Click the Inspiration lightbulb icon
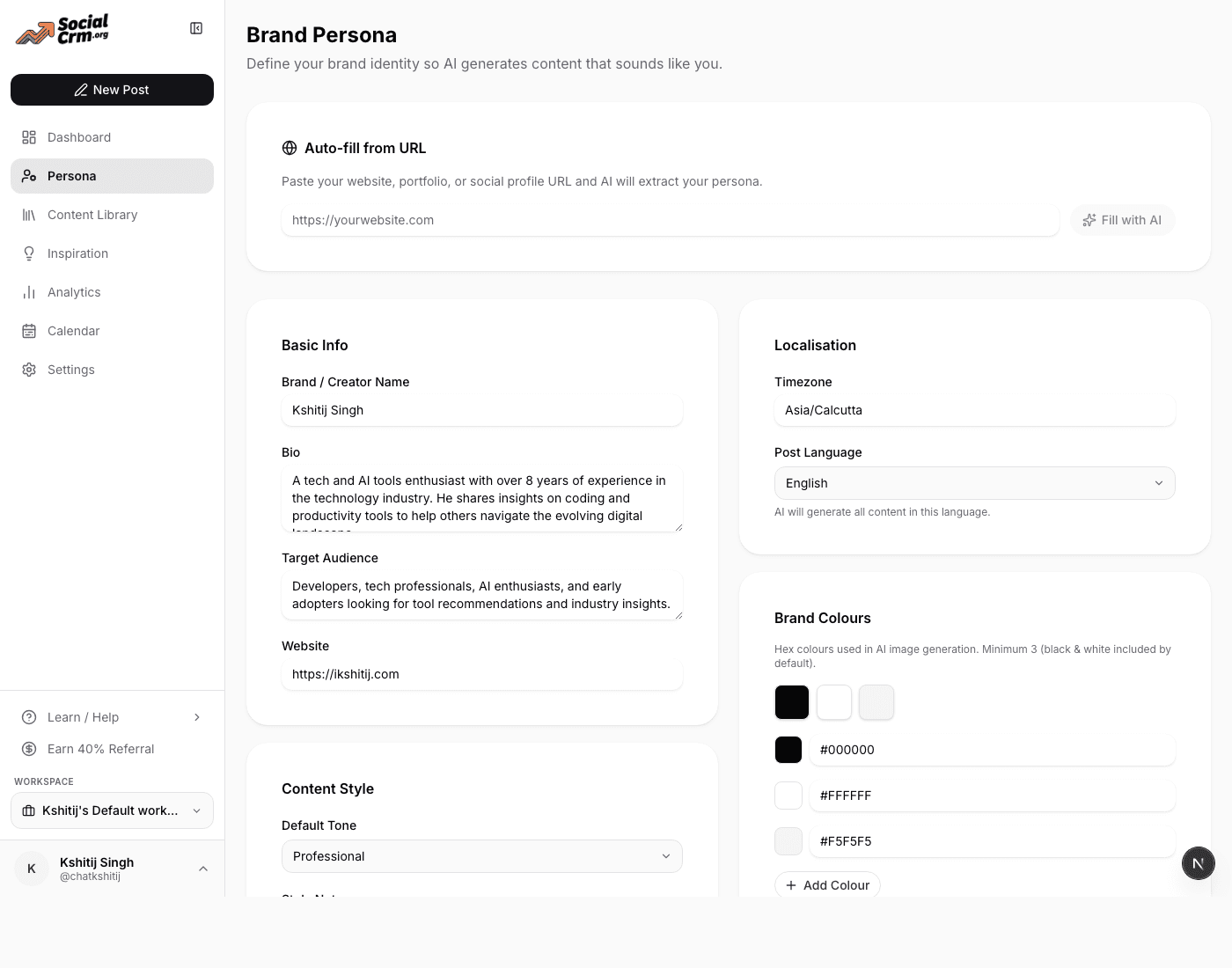 pyautogui.click(x=29, y=253)
